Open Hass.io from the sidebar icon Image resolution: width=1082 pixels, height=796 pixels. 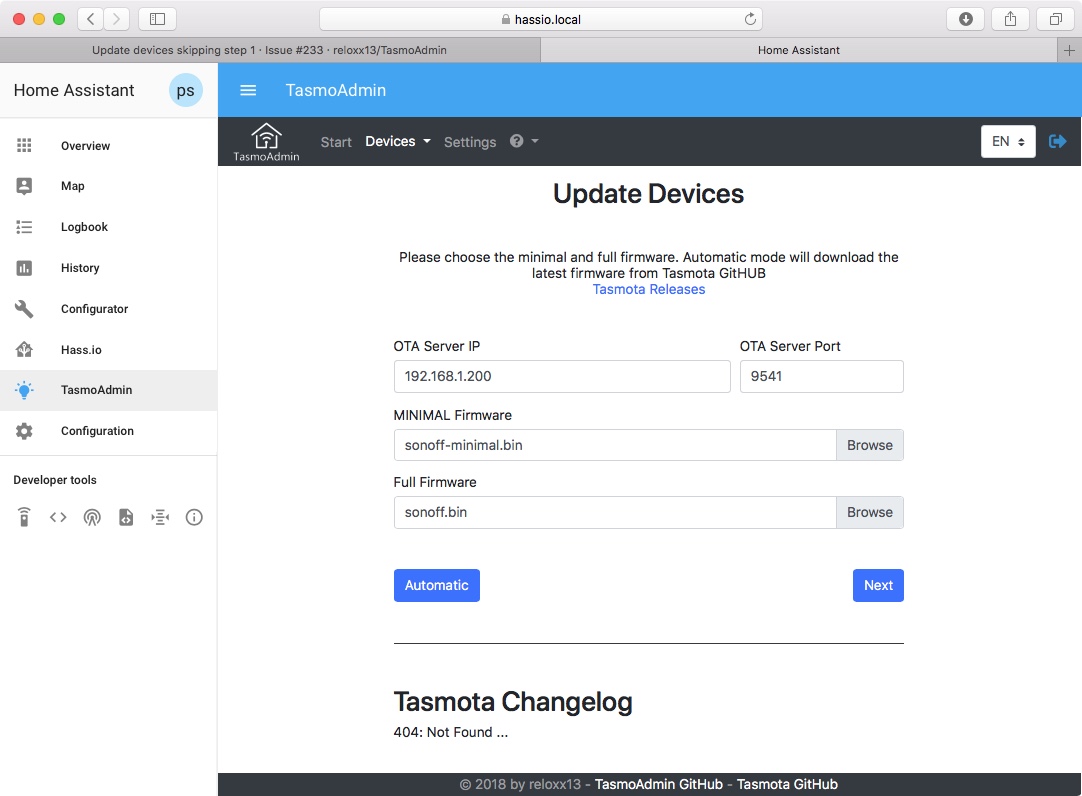click(x=24, y=349)
